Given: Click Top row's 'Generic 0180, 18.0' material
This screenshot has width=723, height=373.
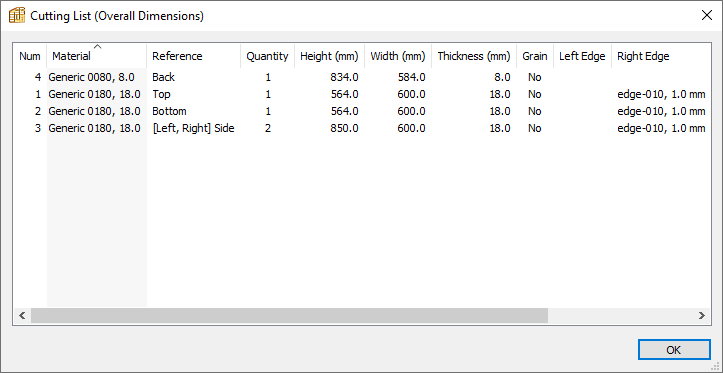Looking at the screenshot, I should [95, 95].
